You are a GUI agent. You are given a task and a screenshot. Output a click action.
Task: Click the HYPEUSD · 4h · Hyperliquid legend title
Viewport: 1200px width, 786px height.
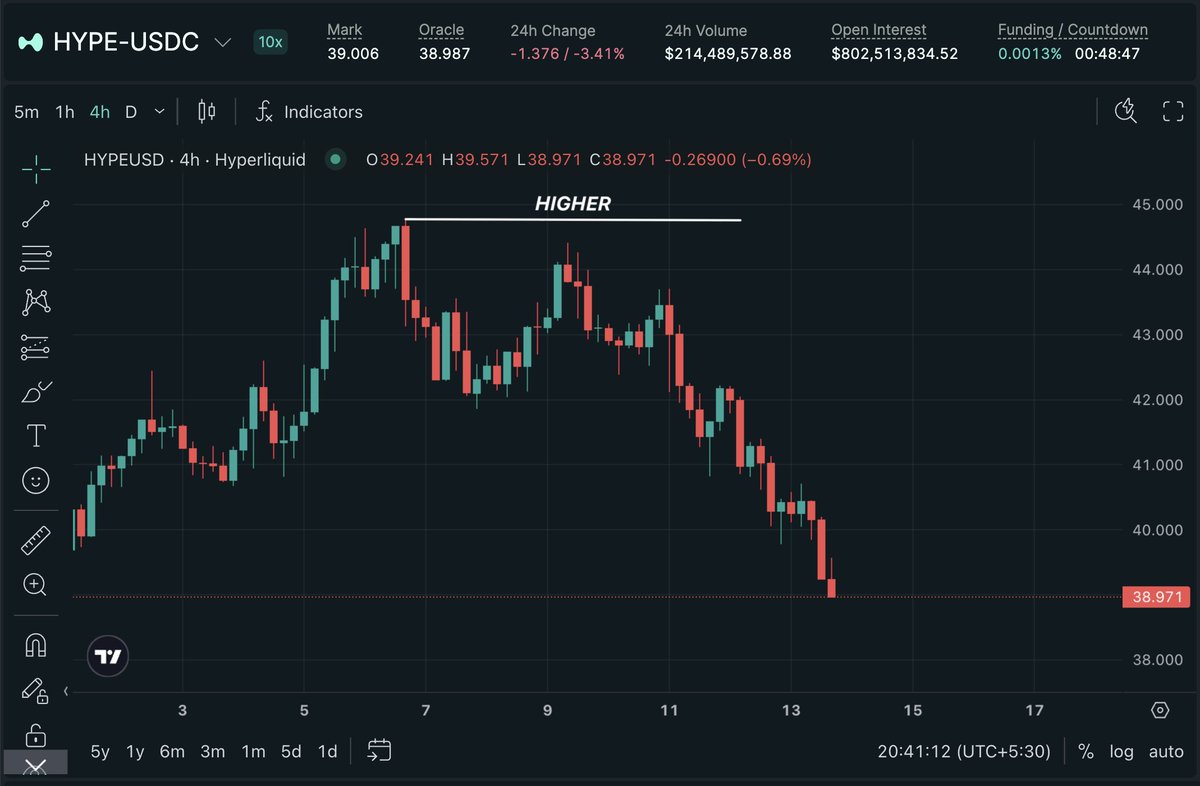pos(195,159)
